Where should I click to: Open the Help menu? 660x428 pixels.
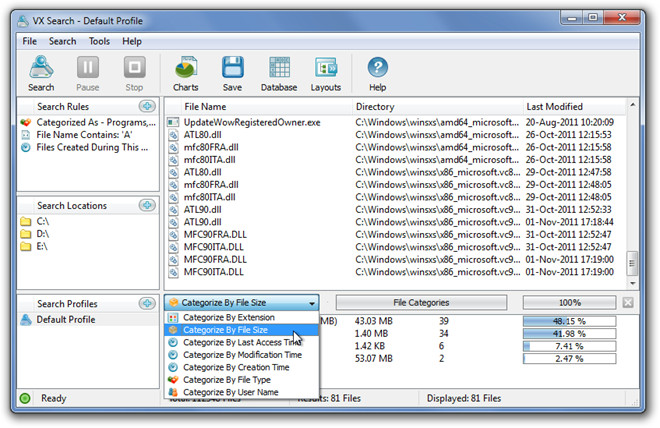(x=132, y=41)
